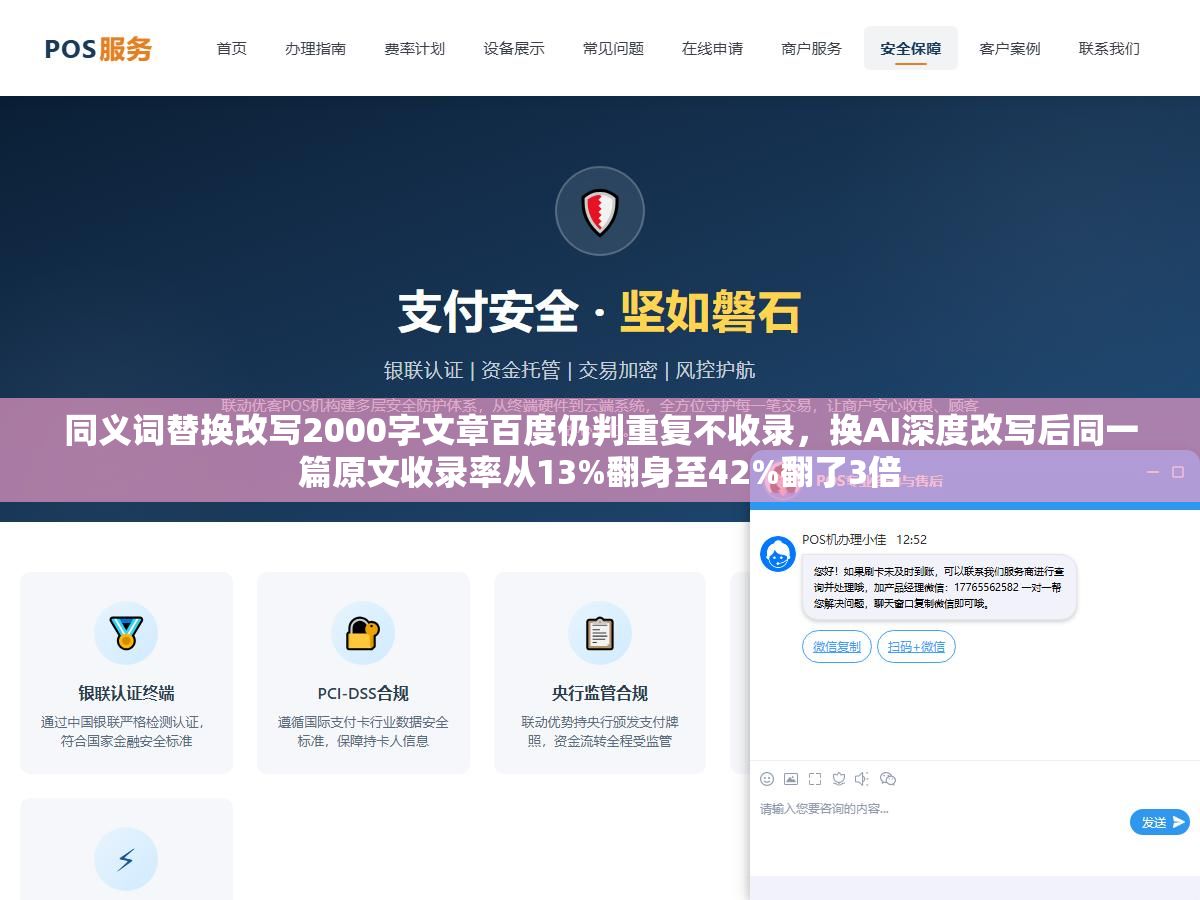Click the POS服务 site logo

(x=98, y=48)
